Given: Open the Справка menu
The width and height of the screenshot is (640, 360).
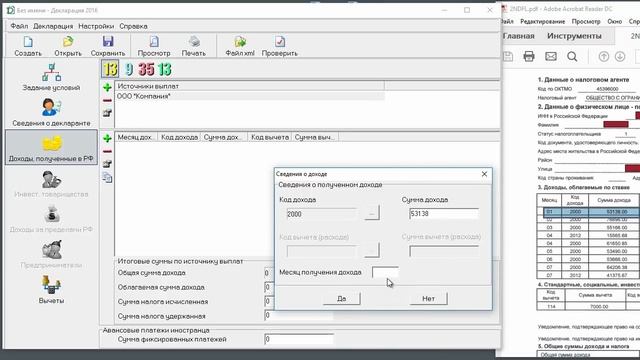Looking at the screenshot, I should 133,26.
